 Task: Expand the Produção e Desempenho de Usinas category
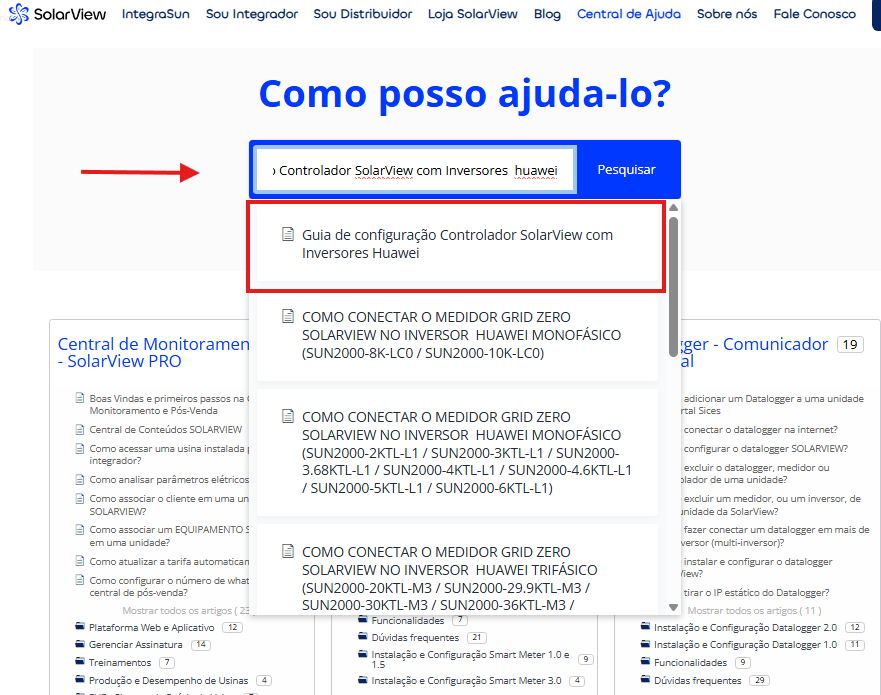coord(169,680)
